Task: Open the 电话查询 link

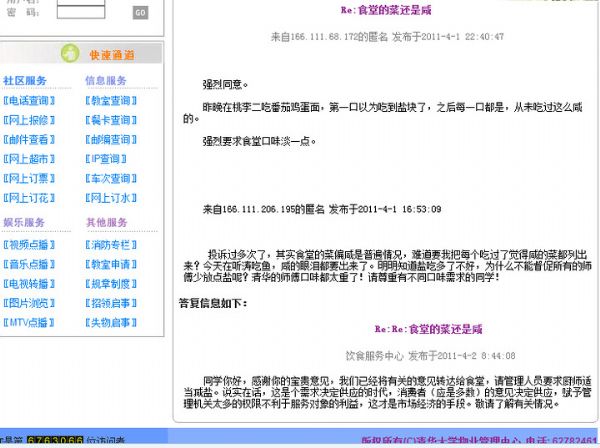Action: [28, 101]
